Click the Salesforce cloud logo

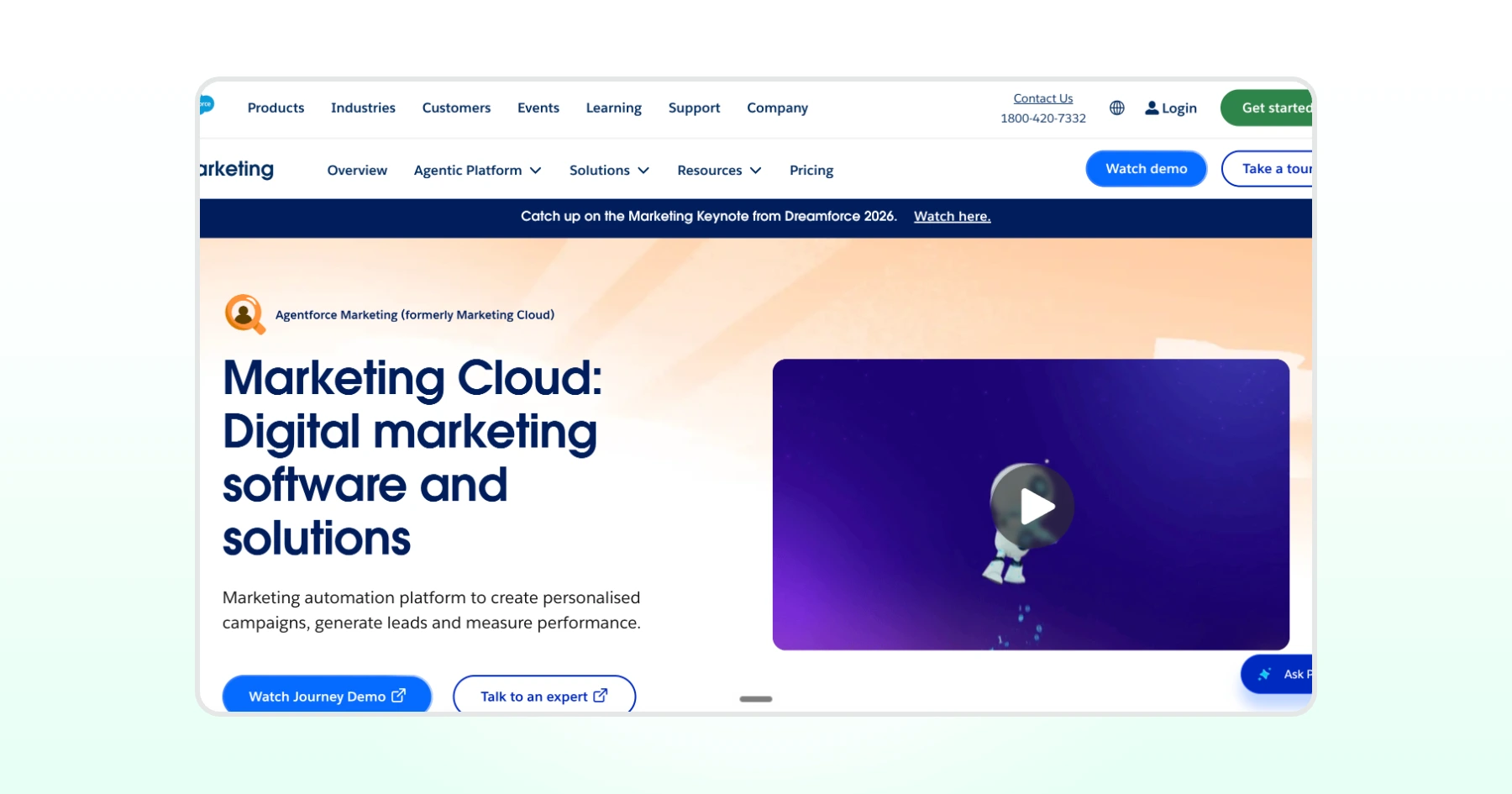coord(207,104)
